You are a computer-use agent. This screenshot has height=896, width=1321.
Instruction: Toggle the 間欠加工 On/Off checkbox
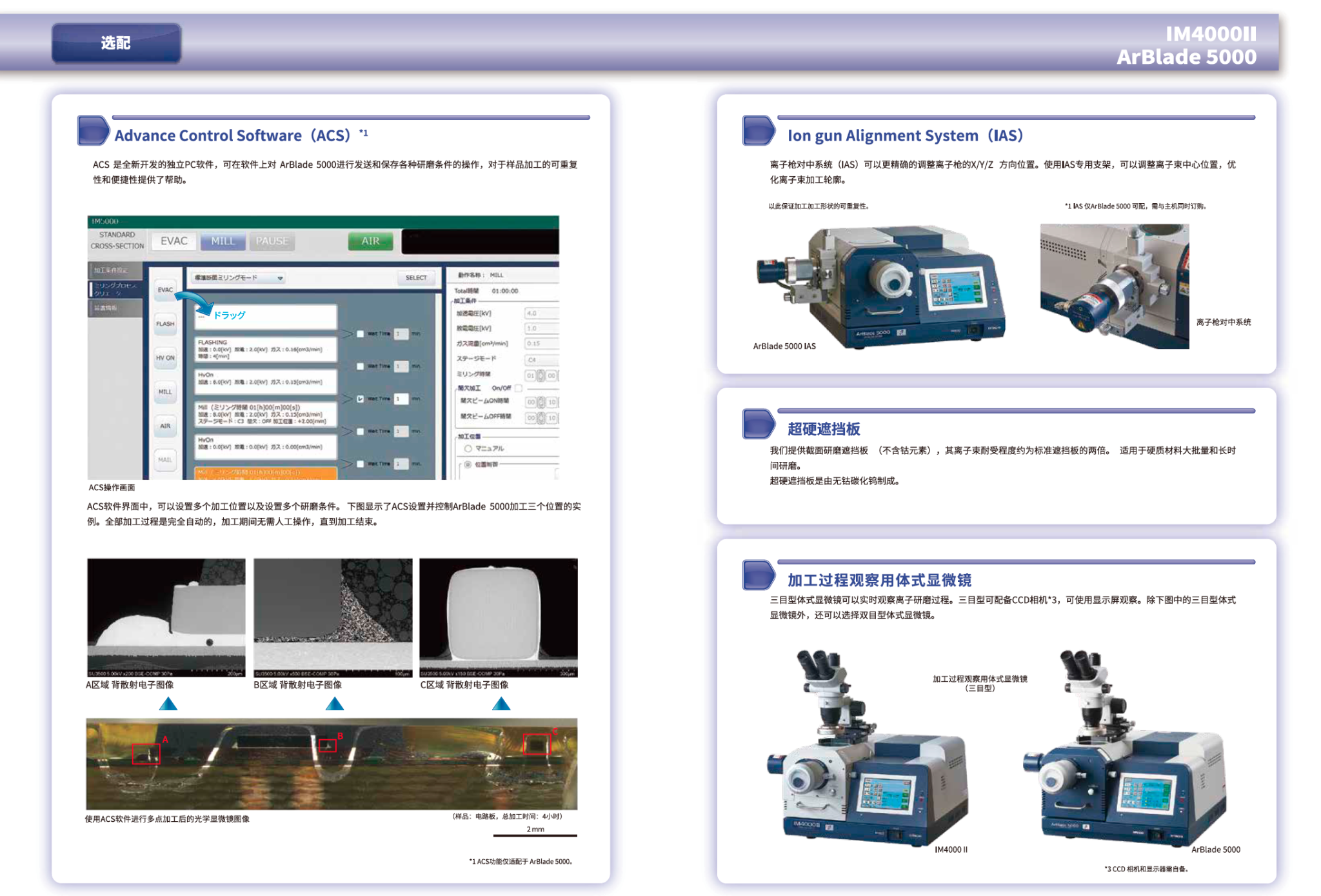(x=519, y=388)
